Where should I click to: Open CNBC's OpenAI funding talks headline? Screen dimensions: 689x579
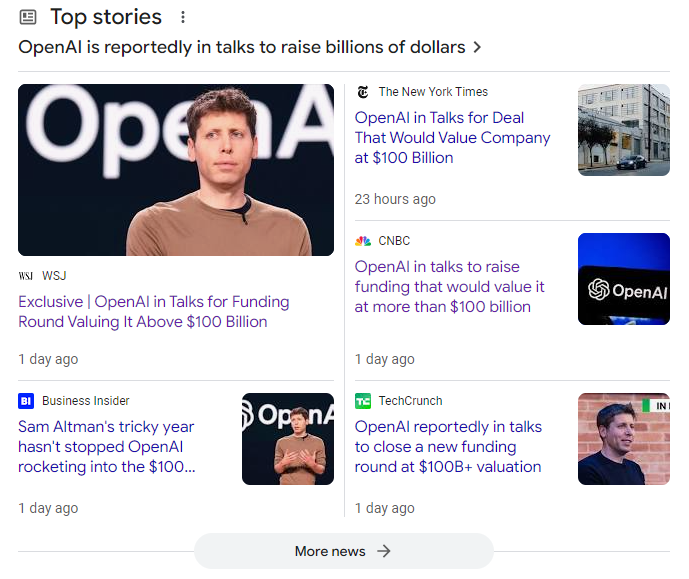point(450,287)
